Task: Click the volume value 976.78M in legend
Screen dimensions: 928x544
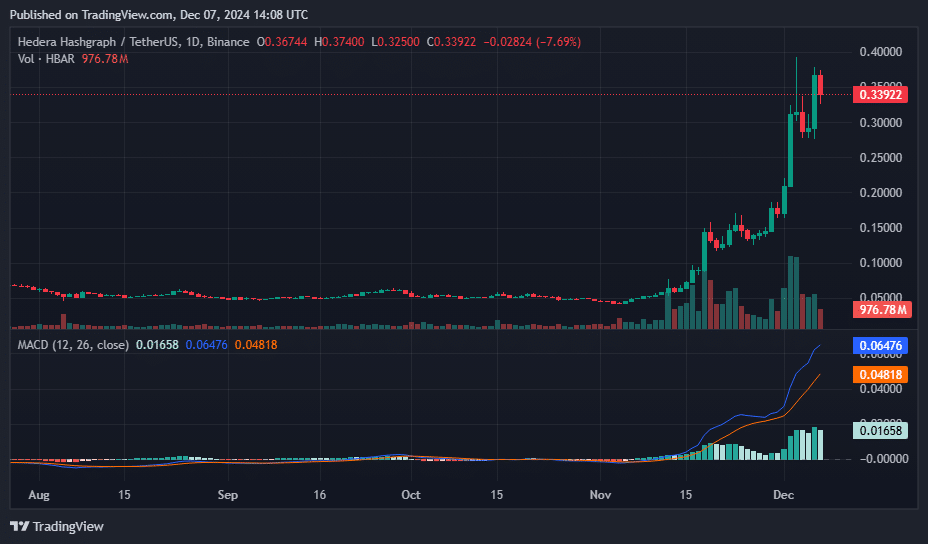Action: 105,59
